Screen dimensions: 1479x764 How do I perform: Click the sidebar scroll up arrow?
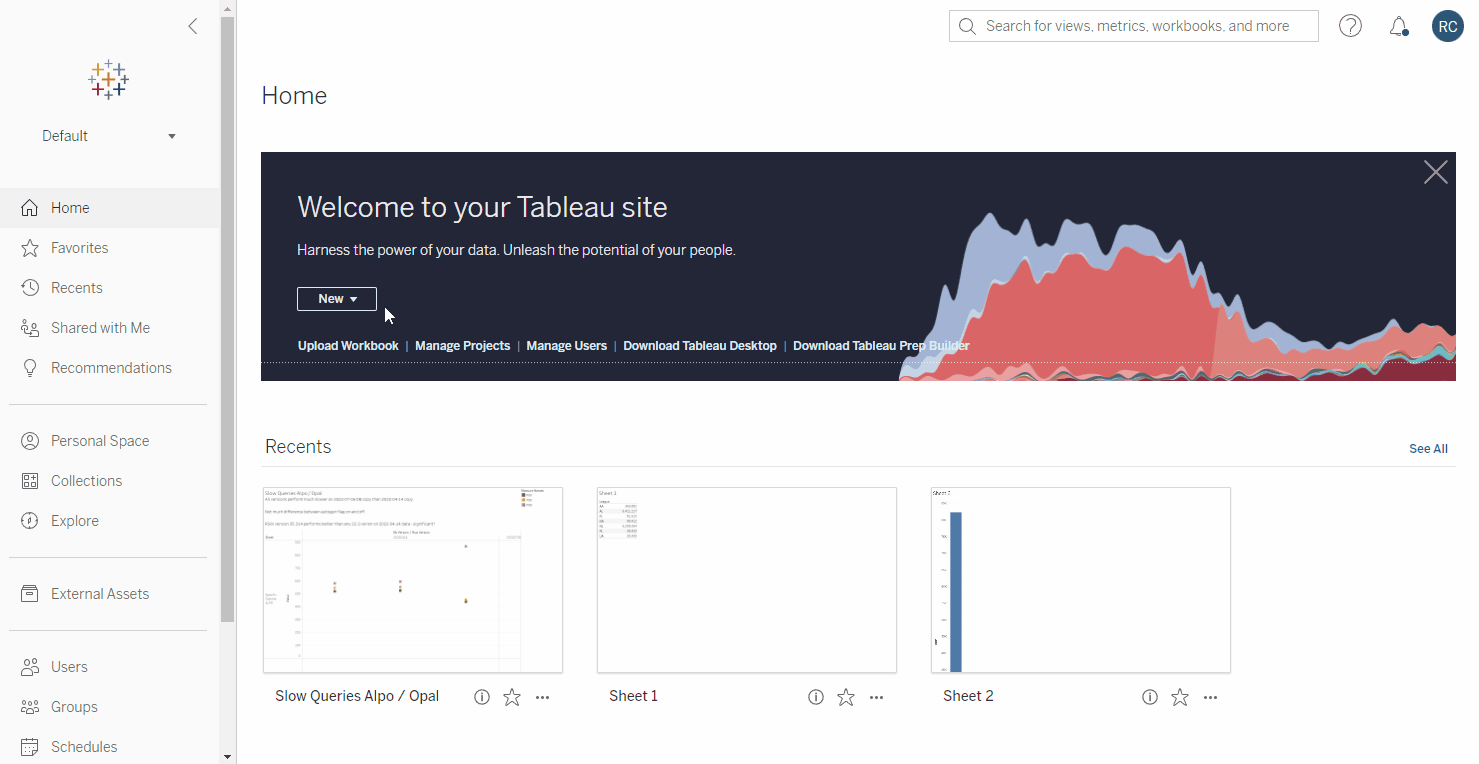(228, 8)
